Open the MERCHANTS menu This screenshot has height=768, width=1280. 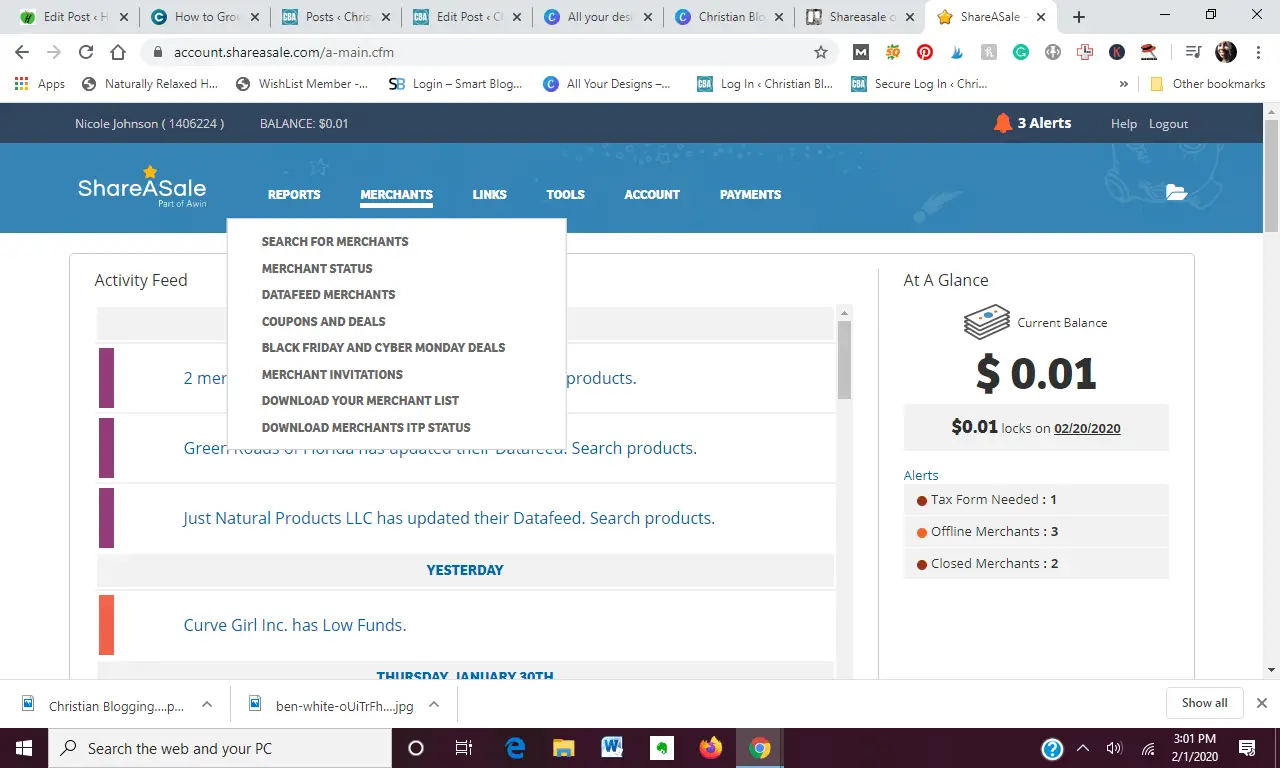[x=397, y=195]
